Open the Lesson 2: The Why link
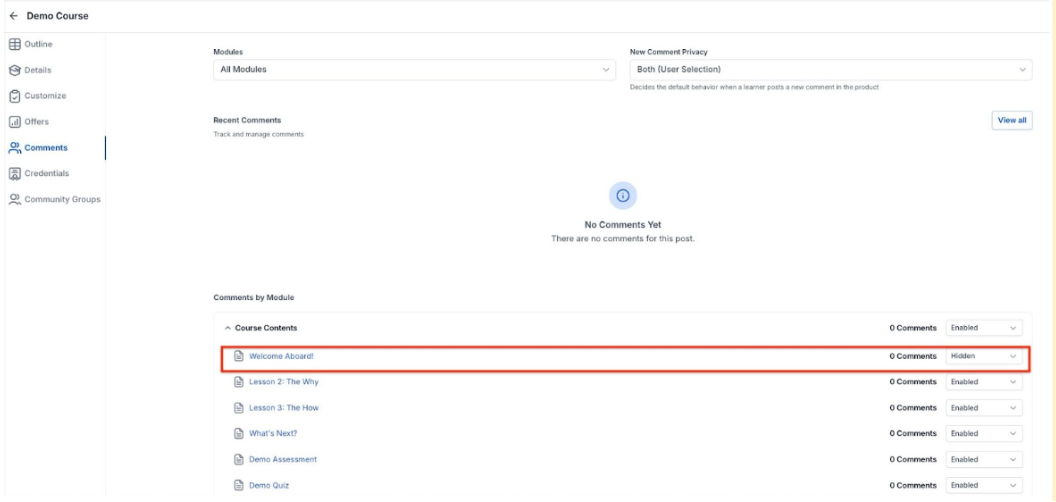 pos(283,382)
